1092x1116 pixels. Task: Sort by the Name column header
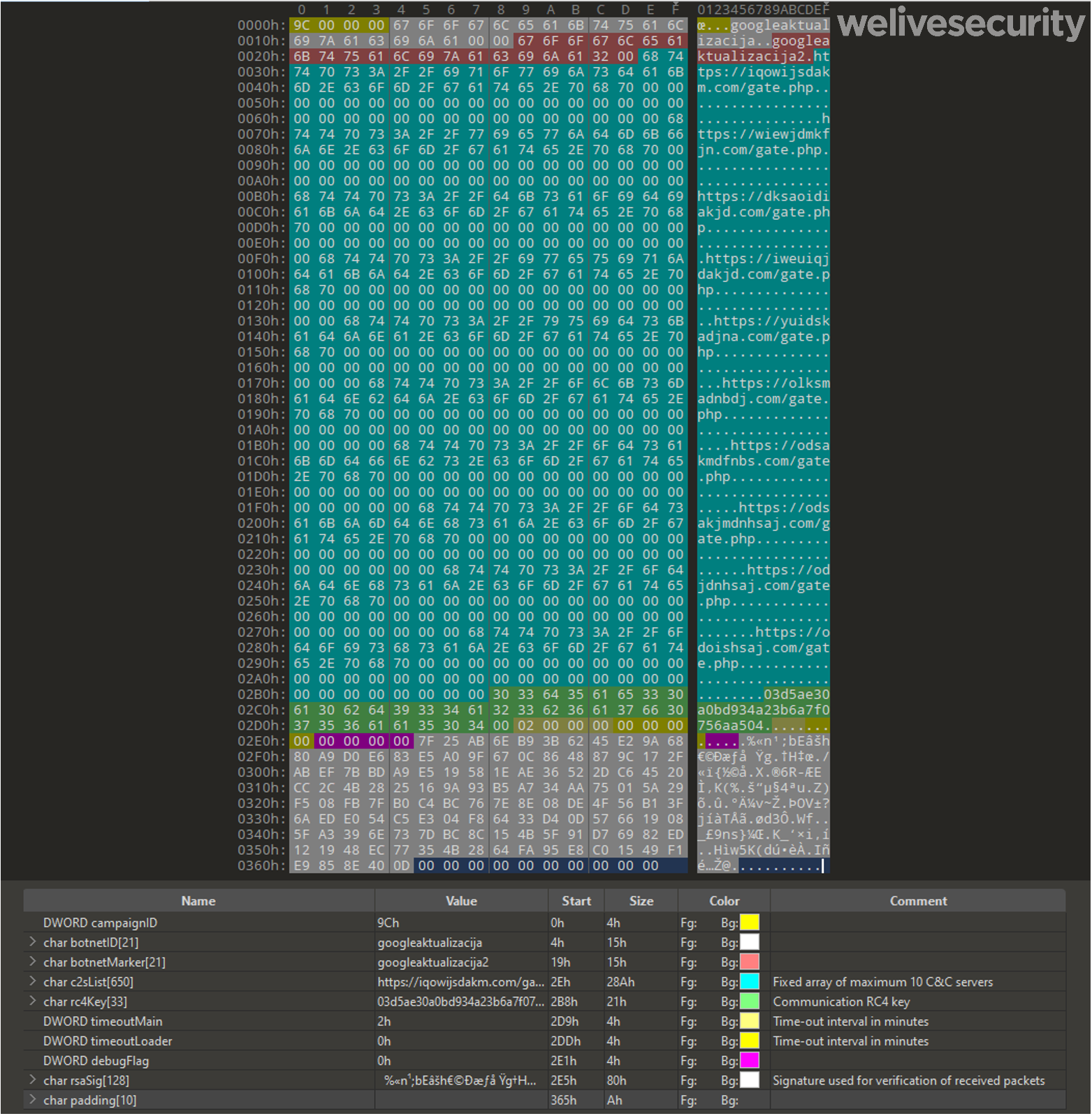[x=198, y=901]
